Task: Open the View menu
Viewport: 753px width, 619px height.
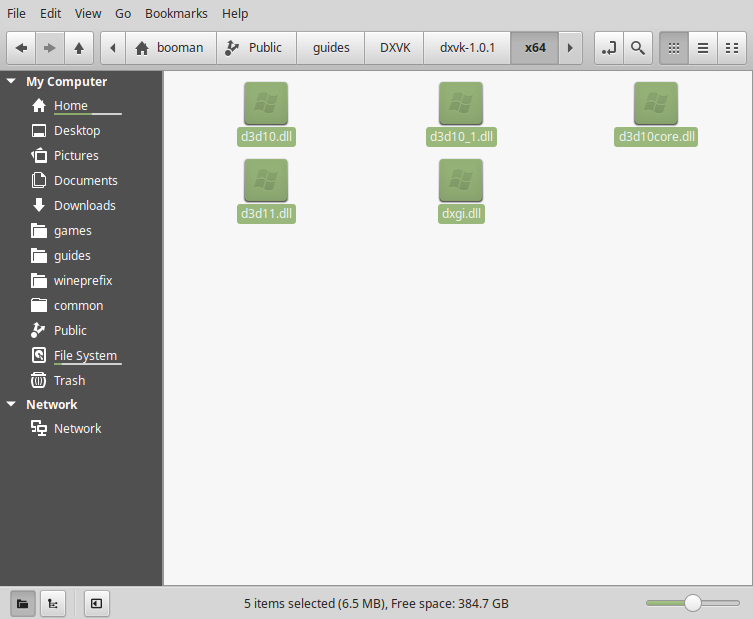Action: [88, 13]
